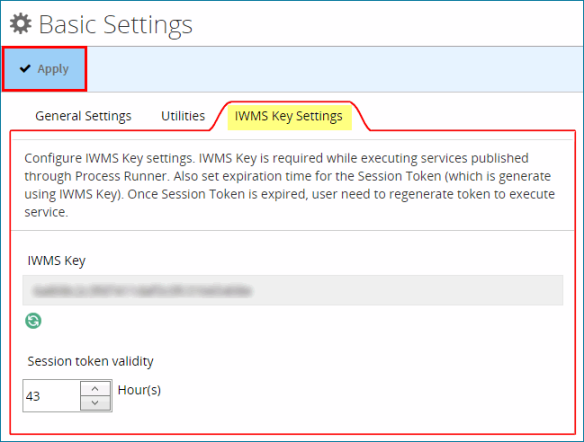
Task: Increase session token validity with the up arrow
Action: [x=95, y=388]
